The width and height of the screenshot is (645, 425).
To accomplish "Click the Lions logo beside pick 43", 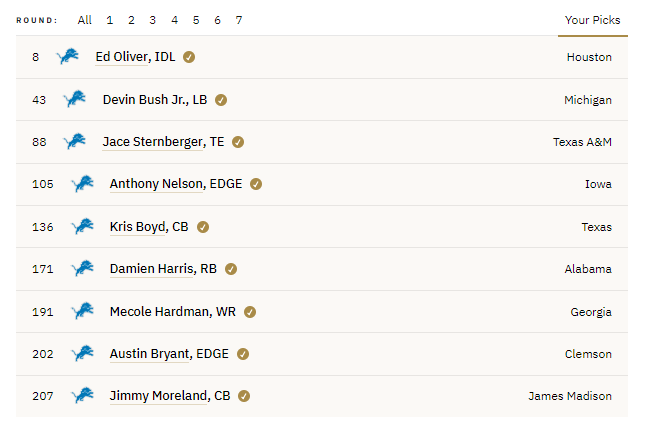I will pos(74,99).
